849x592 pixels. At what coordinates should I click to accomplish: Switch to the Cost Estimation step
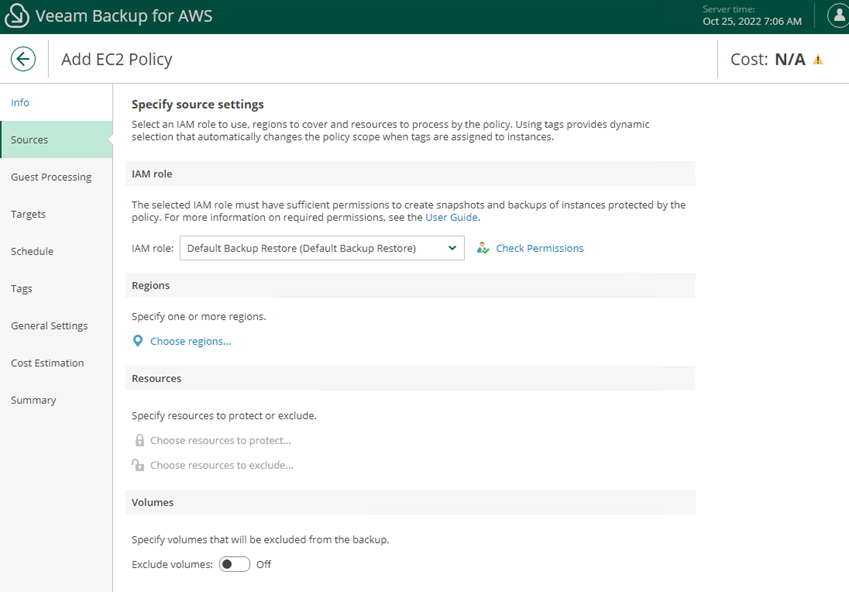point(47,363)
